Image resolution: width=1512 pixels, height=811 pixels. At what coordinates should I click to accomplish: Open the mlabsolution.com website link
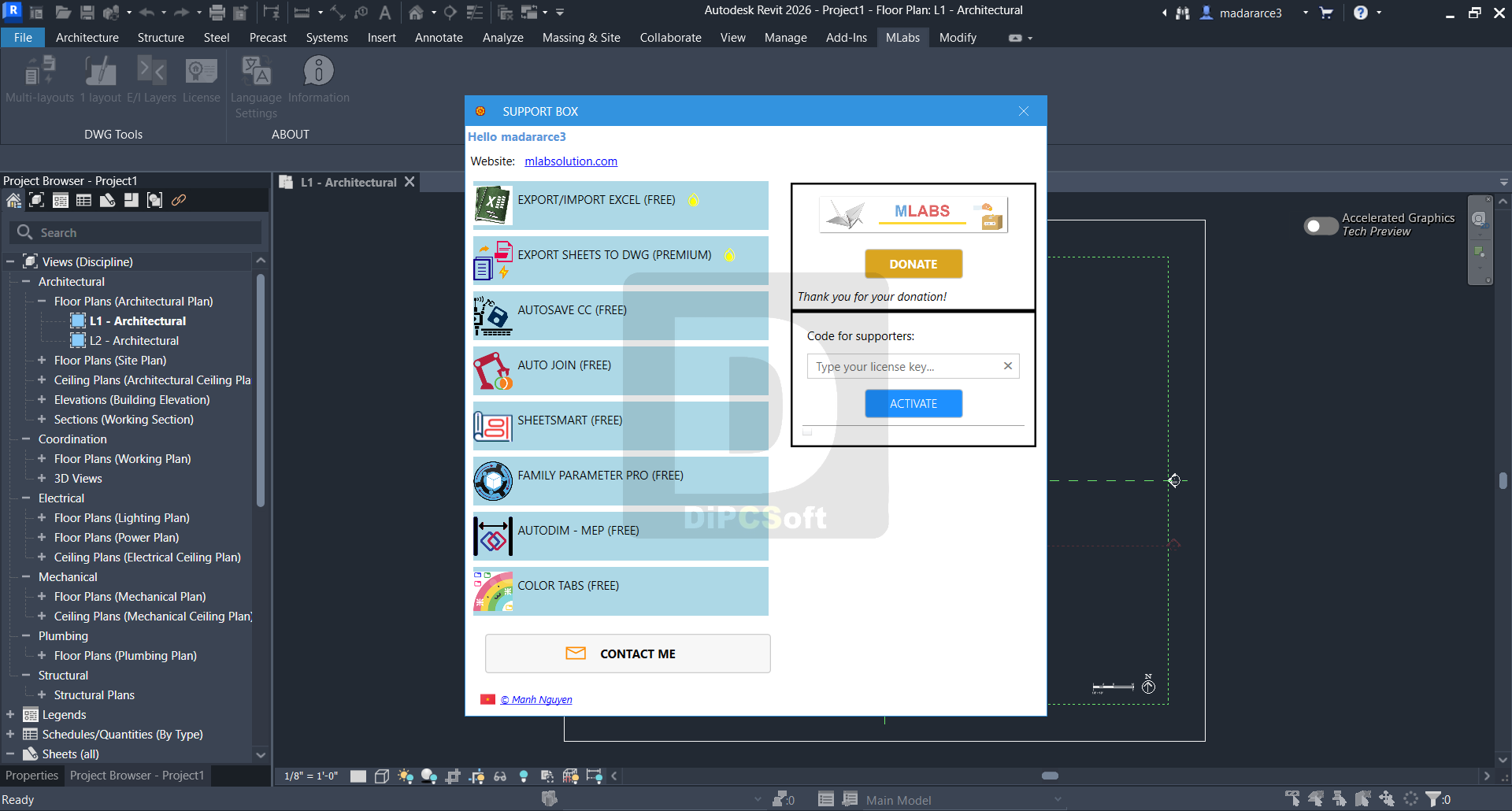pyautogui.click(x=571, y=161)
